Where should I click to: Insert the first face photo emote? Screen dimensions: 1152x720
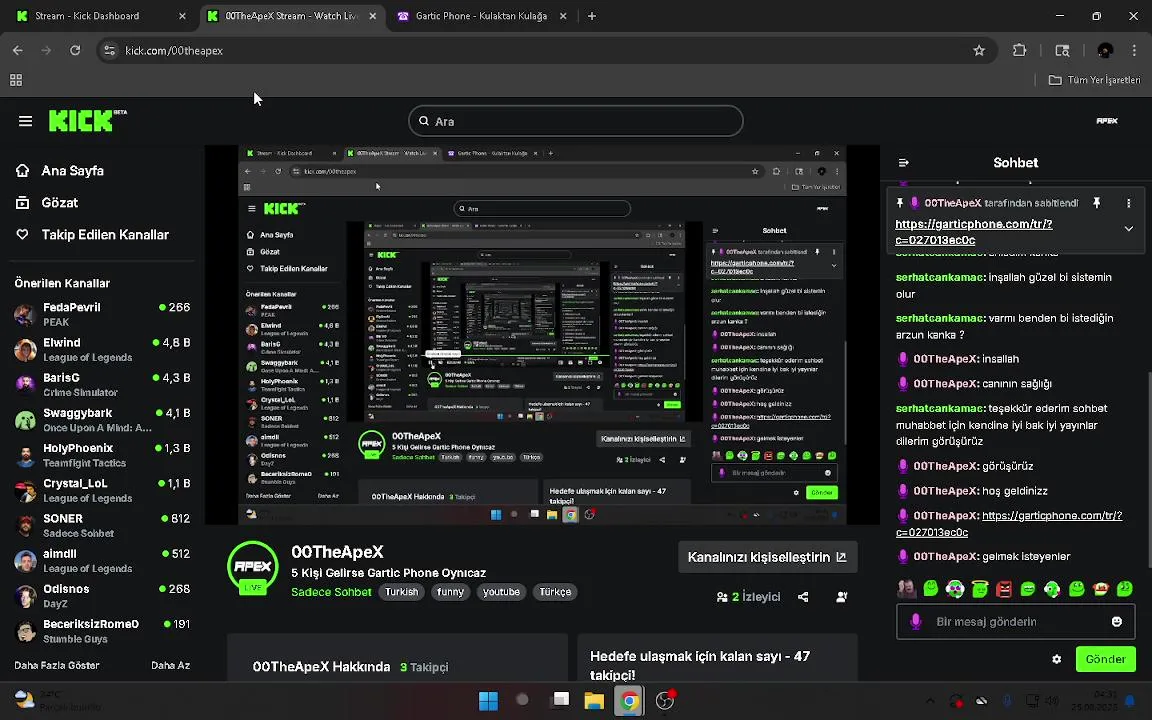click(x=907, y=588)
